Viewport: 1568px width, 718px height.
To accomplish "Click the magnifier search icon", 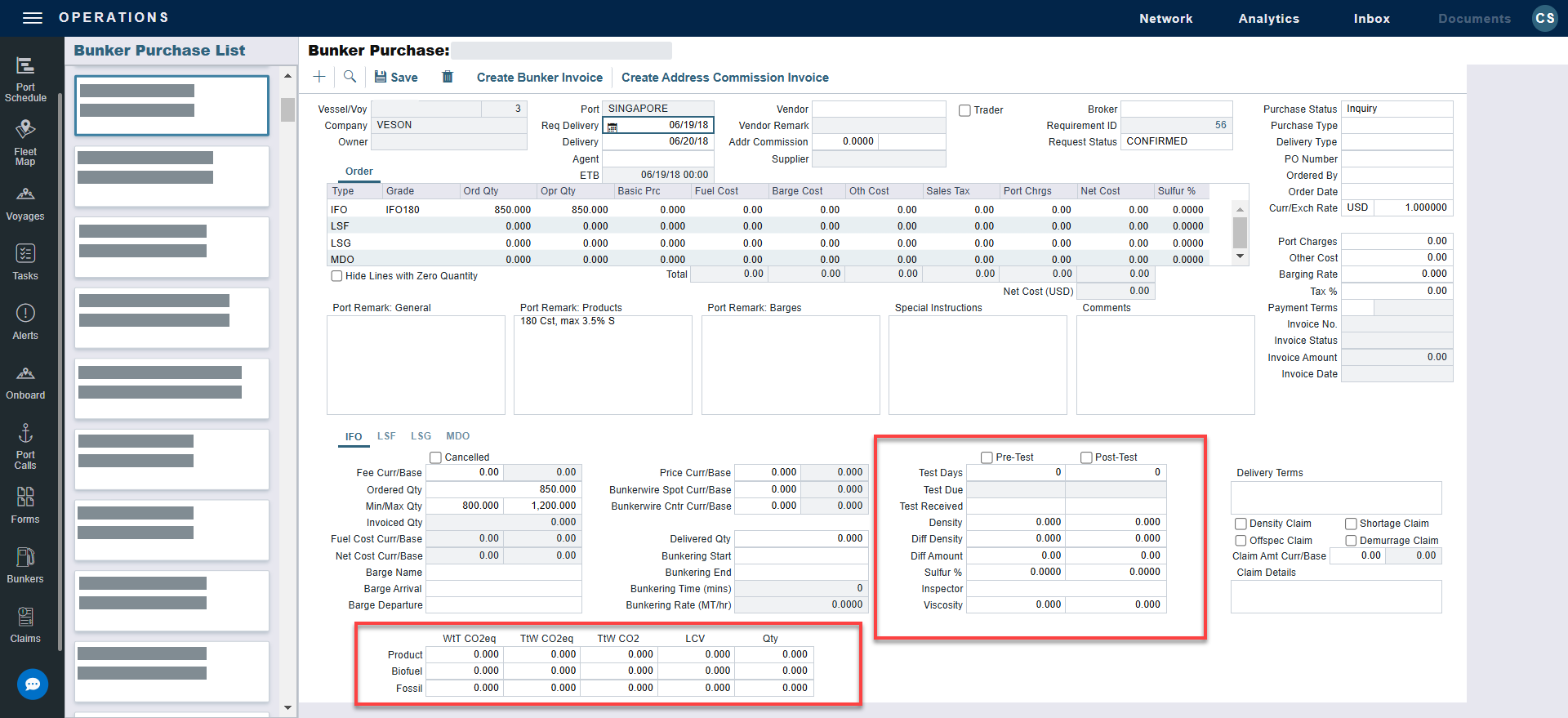I will (x=350, y=77).
